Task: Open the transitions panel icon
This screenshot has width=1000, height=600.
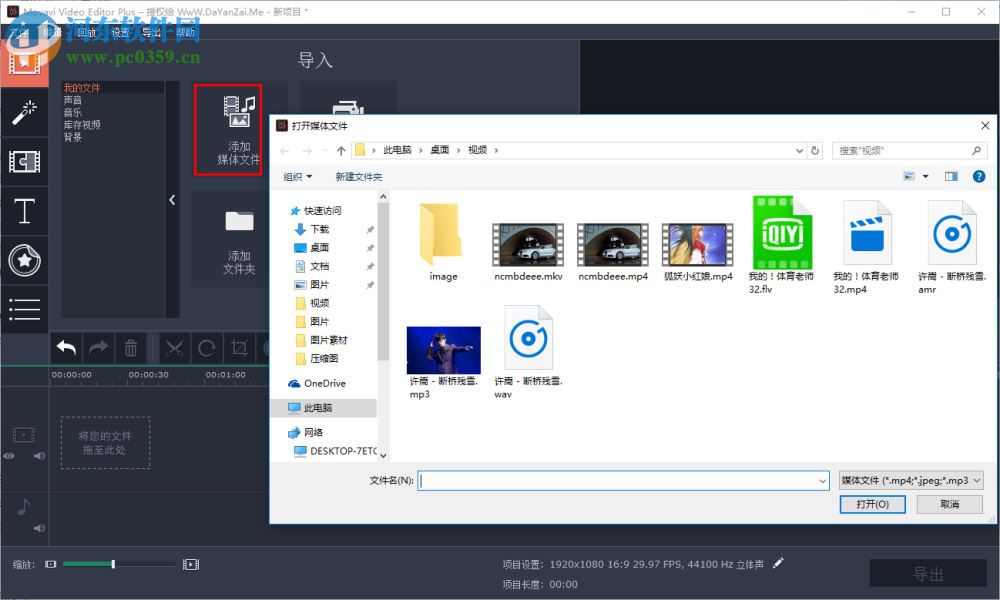Action: pyautogui.click(x=25, y=162)
